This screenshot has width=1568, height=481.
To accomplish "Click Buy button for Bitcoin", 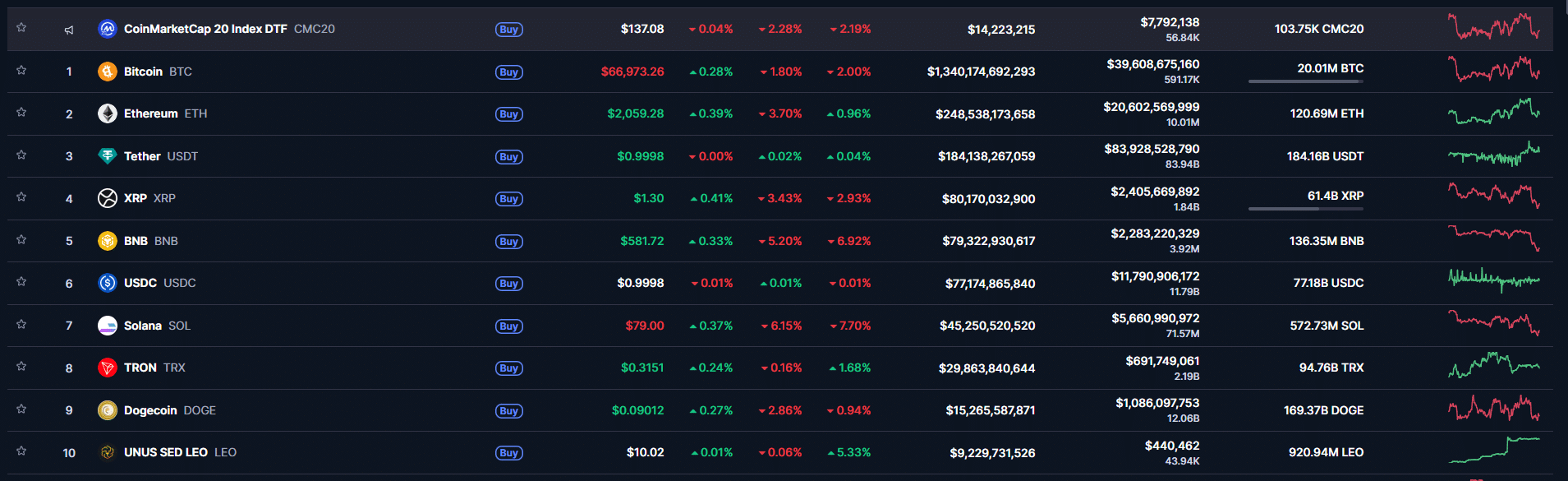I will [x=509, y=72].
